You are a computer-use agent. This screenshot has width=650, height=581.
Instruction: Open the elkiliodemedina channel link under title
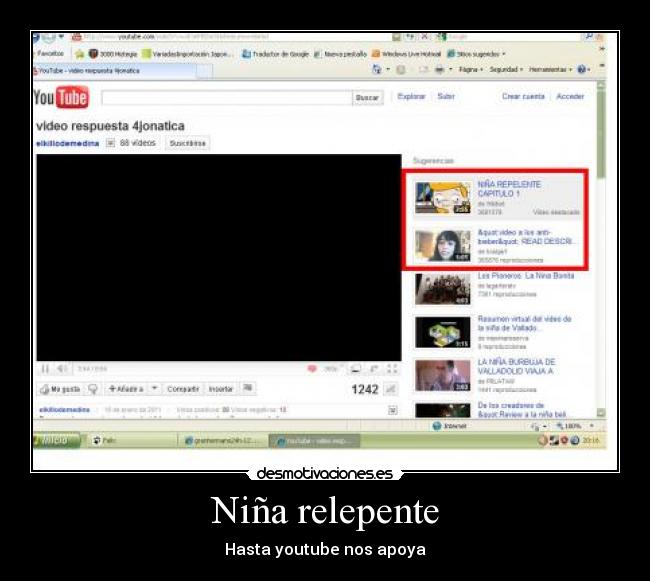pos(68,143)
